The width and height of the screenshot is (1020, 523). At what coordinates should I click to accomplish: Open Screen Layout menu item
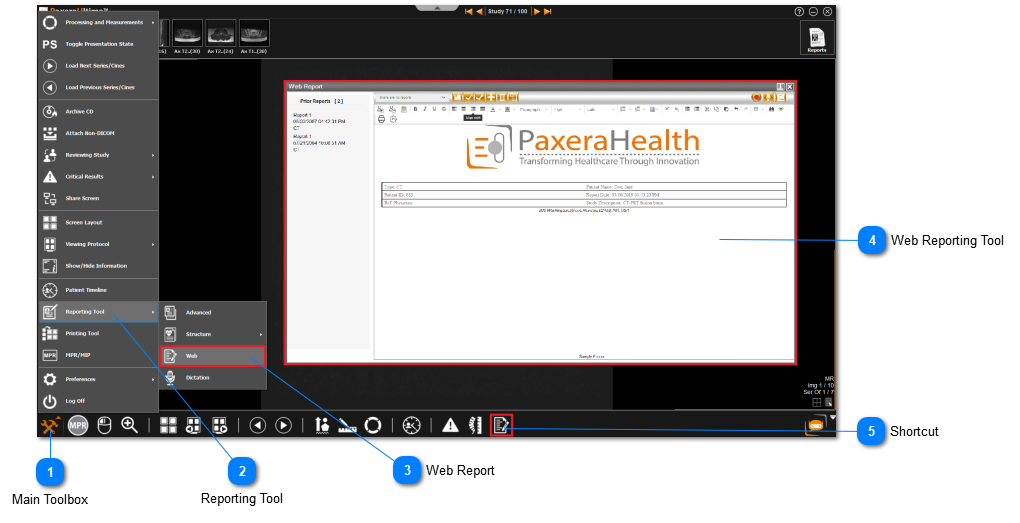click(x=98, y=222)
